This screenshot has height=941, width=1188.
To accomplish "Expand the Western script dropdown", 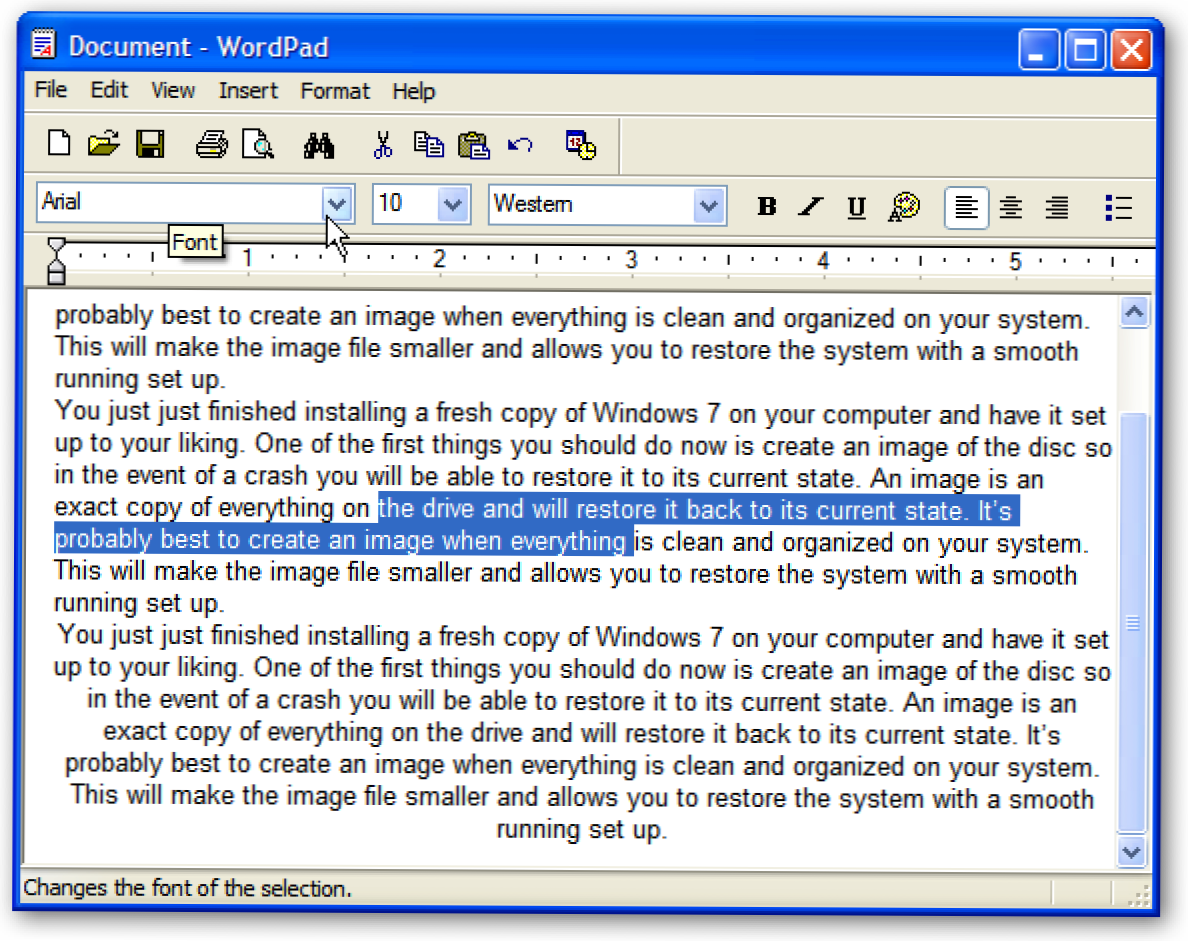I will (708, 206).
